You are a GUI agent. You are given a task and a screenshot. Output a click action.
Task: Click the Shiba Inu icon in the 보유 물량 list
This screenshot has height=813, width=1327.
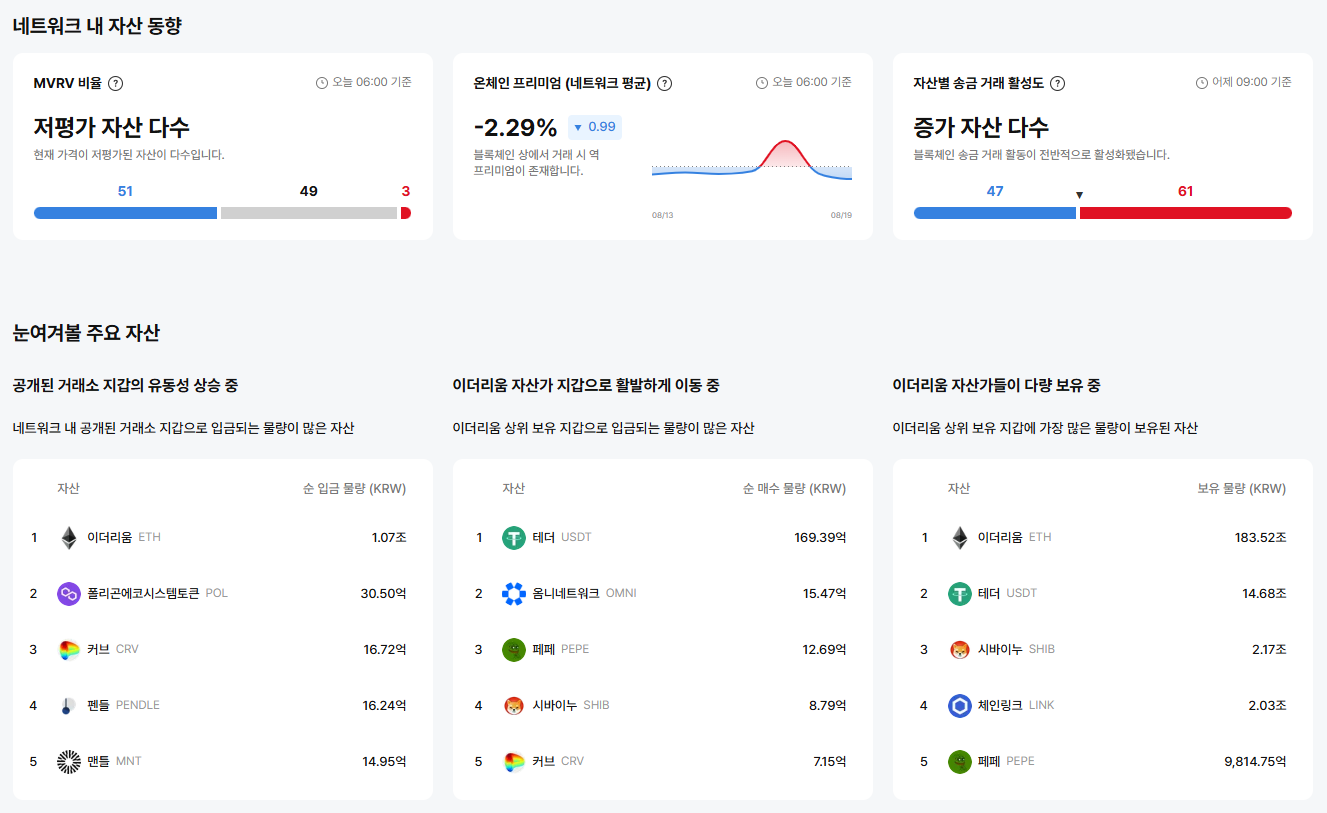tap(960, 650)
